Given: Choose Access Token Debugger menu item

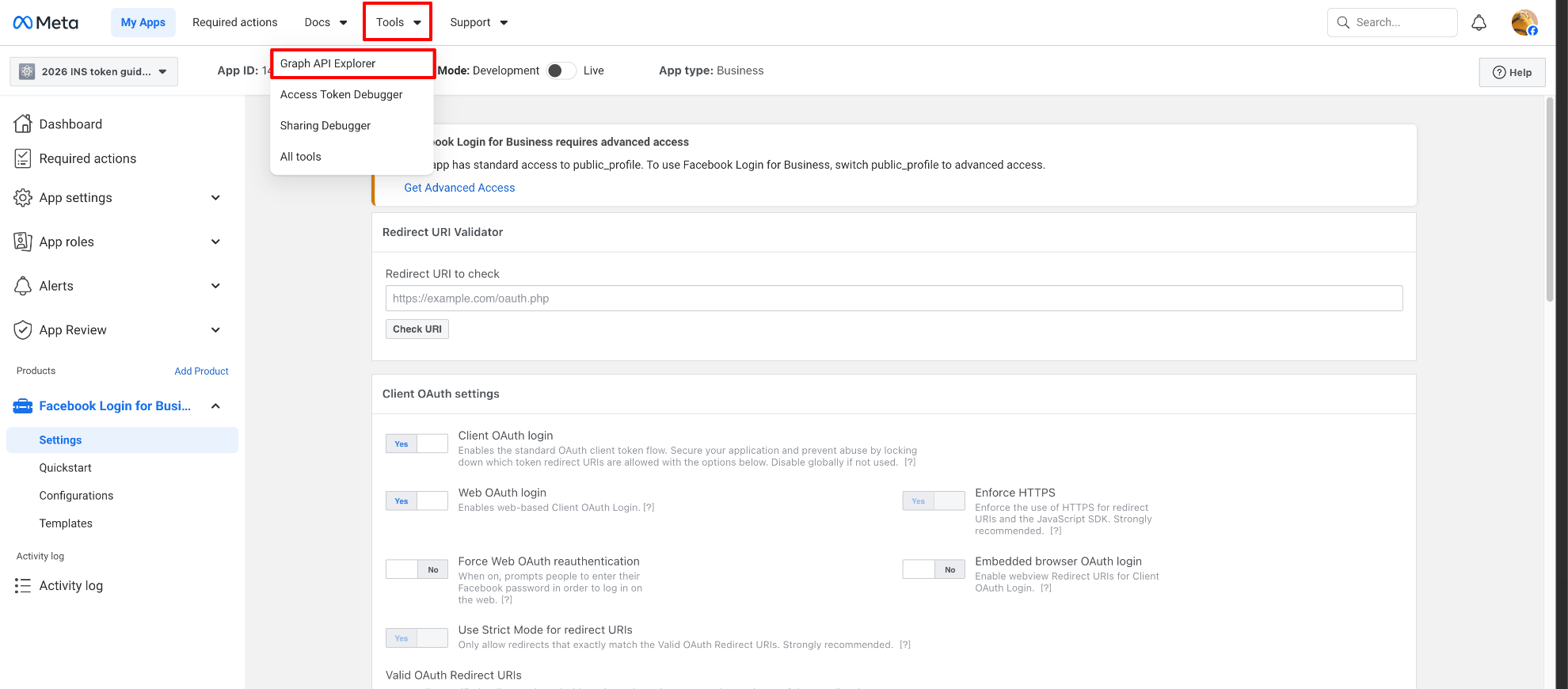Looking at the screenshot, I should click(x=341, y=94).
